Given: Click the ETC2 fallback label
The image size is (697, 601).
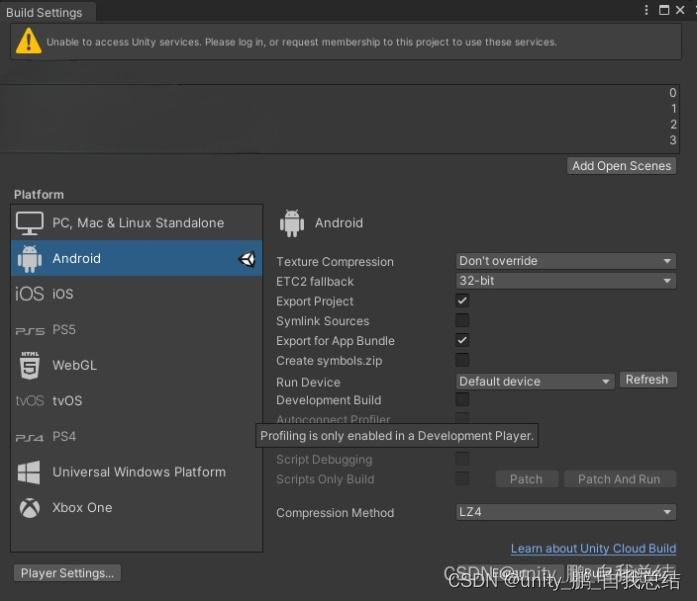Looking at the screenshot, I should [x=315, y=281].
